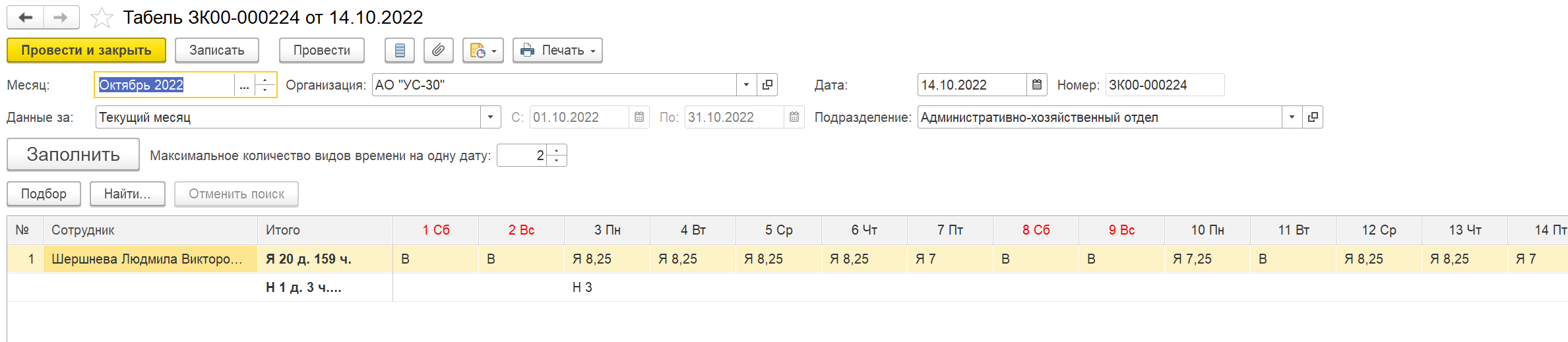Expand the Подразделение dropdown list
Viewport: 1568px width, 342px height.
point(1292,117)
